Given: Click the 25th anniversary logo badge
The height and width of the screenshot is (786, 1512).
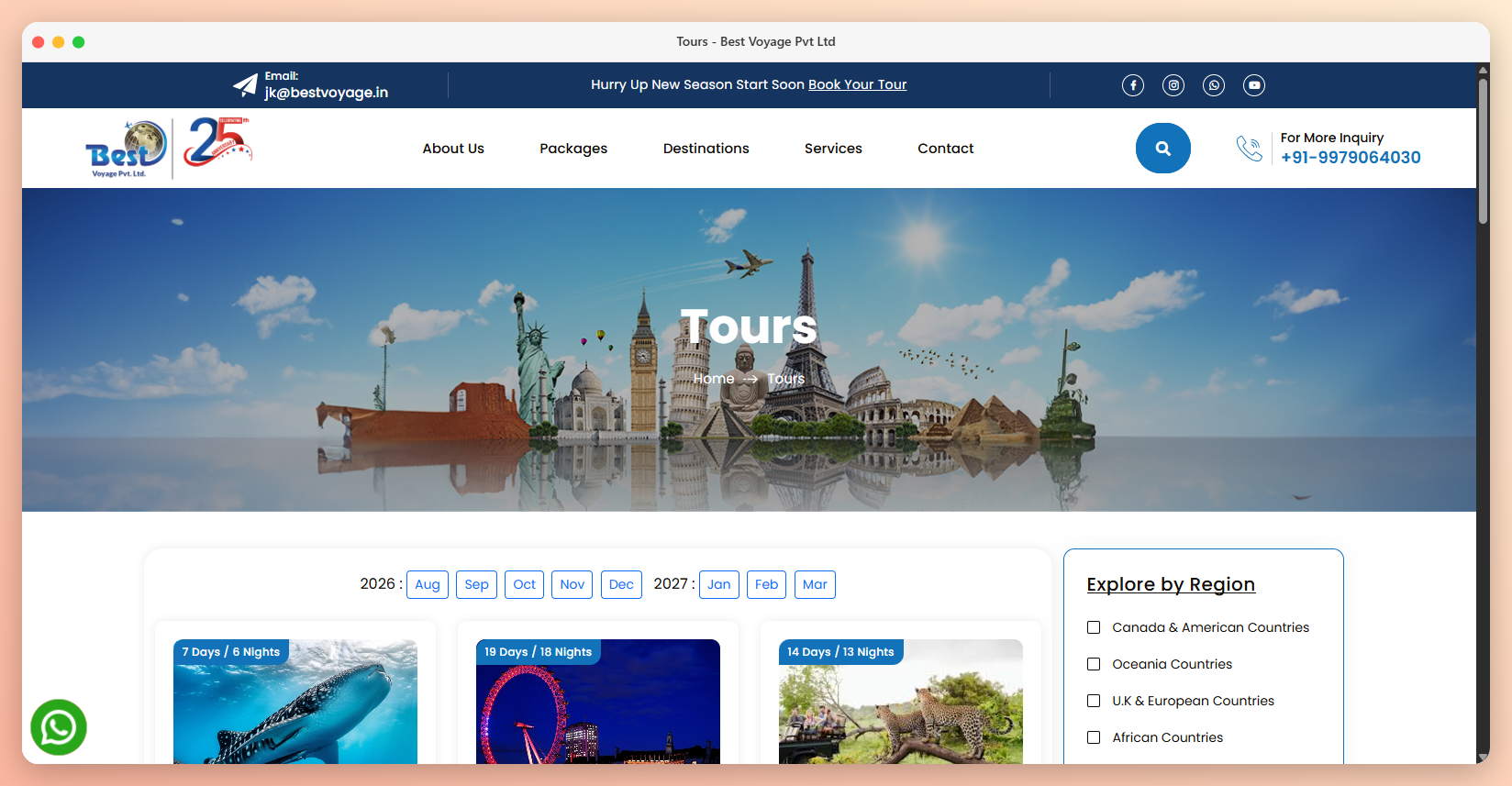Looking at the screenshot, I should click(x=217, y=142).
